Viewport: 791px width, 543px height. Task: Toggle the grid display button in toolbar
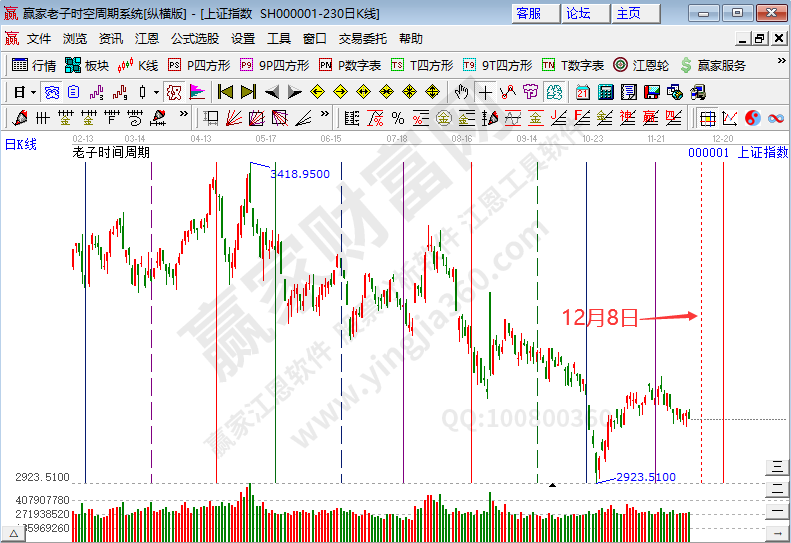click(706, 118)
